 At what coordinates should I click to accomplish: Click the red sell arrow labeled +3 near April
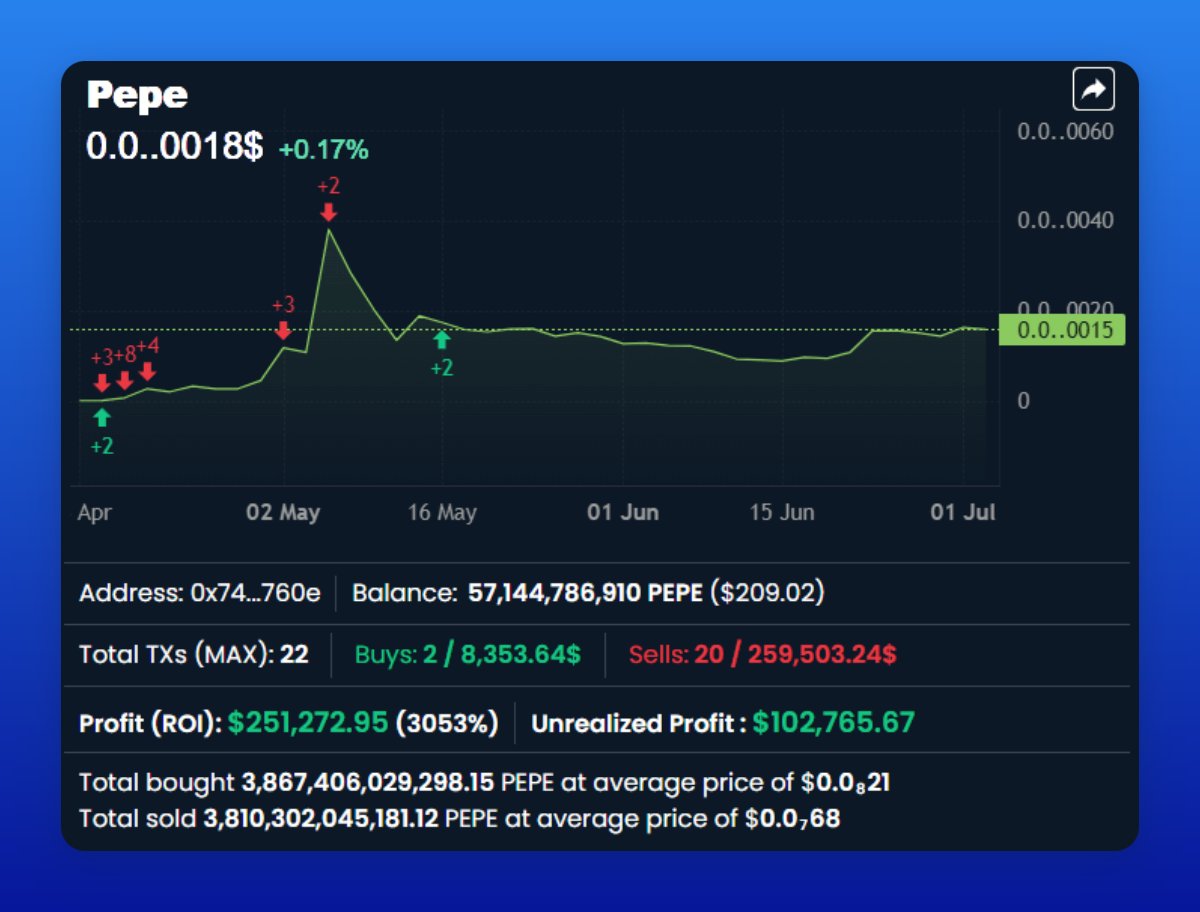pyautogui.click(x=102, y=383)
